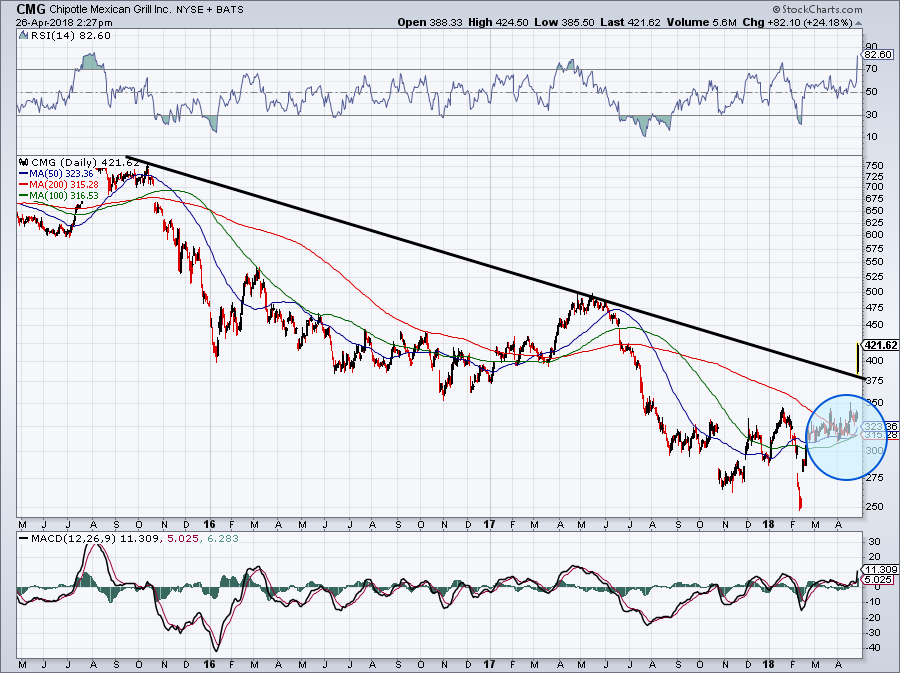
Task: Click the High 424.50 value
Action: click(x=499, y=22)
